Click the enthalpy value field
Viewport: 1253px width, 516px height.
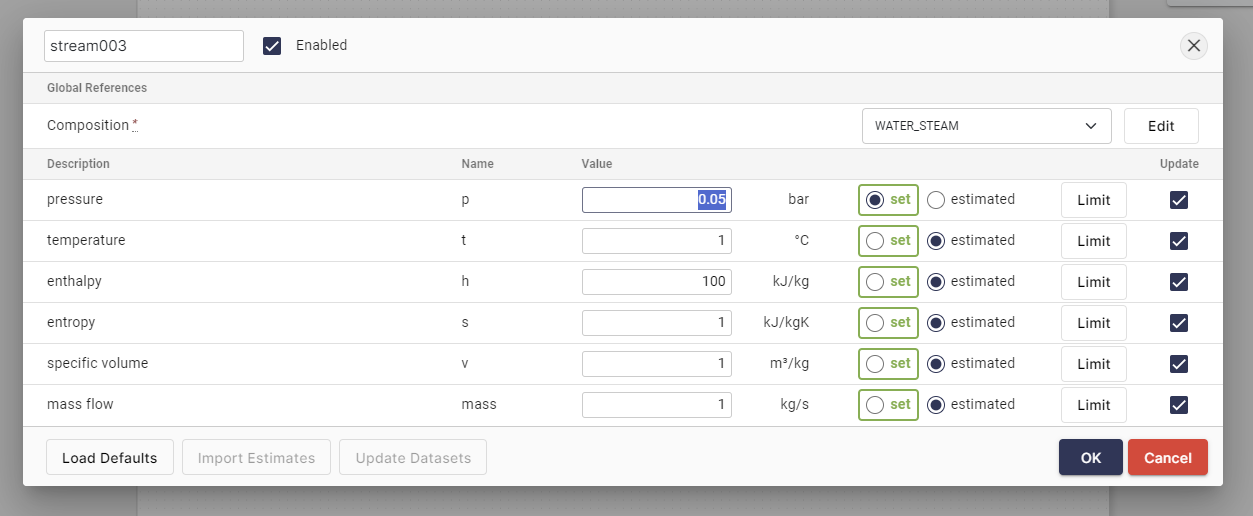[656, 282]
